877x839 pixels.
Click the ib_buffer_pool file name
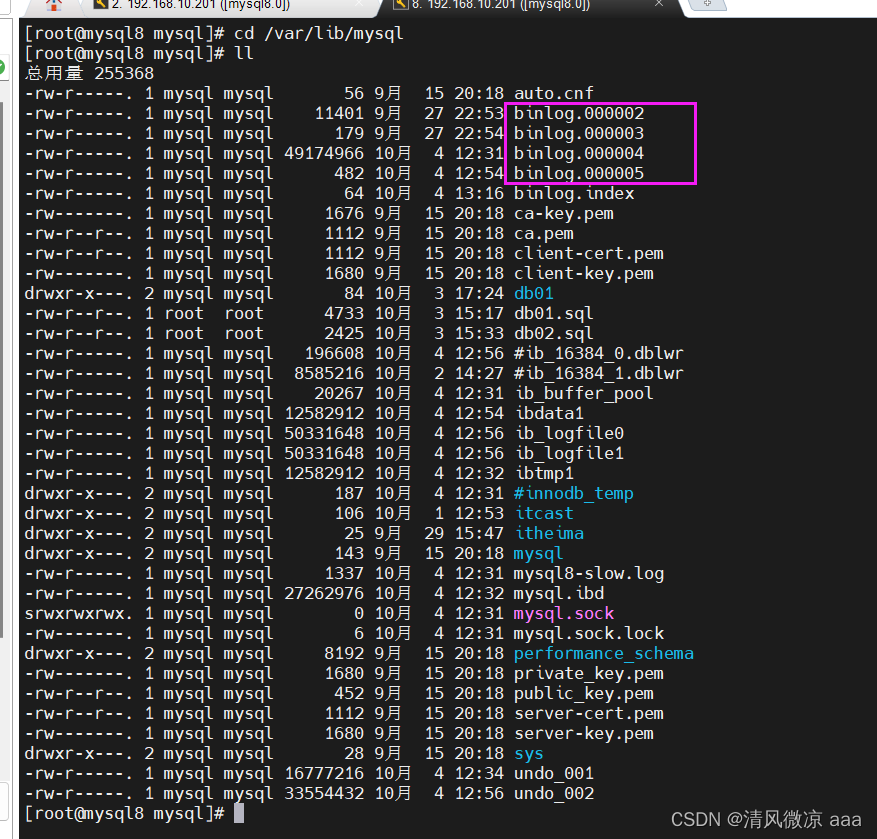point(584,393)
